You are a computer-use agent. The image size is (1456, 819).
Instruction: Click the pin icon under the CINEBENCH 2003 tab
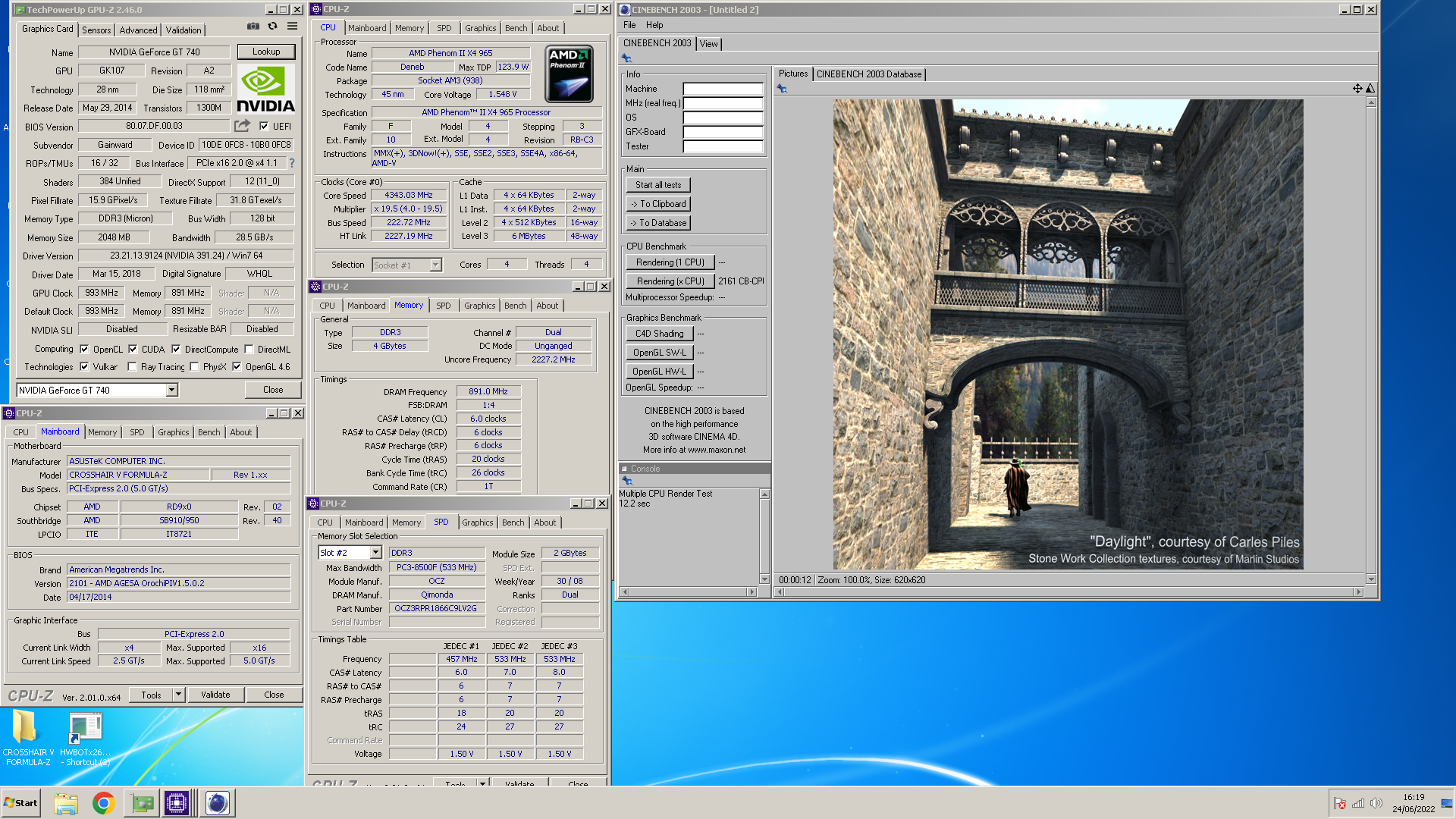click(626, 58)
